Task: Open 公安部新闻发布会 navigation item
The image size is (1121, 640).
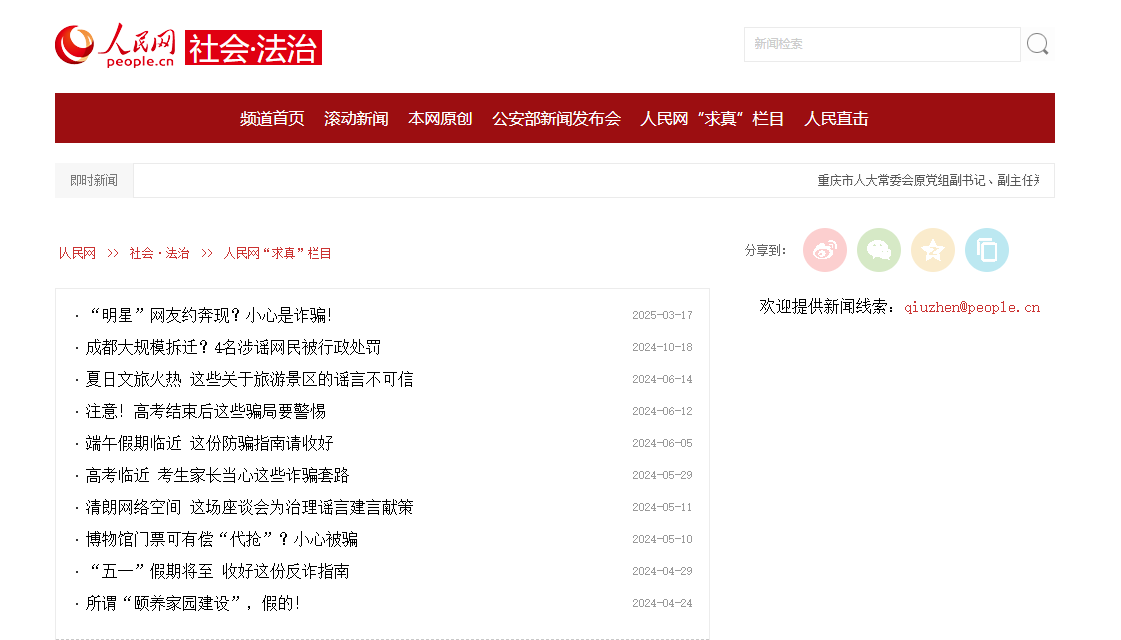Action: click(x=556, y=118)
